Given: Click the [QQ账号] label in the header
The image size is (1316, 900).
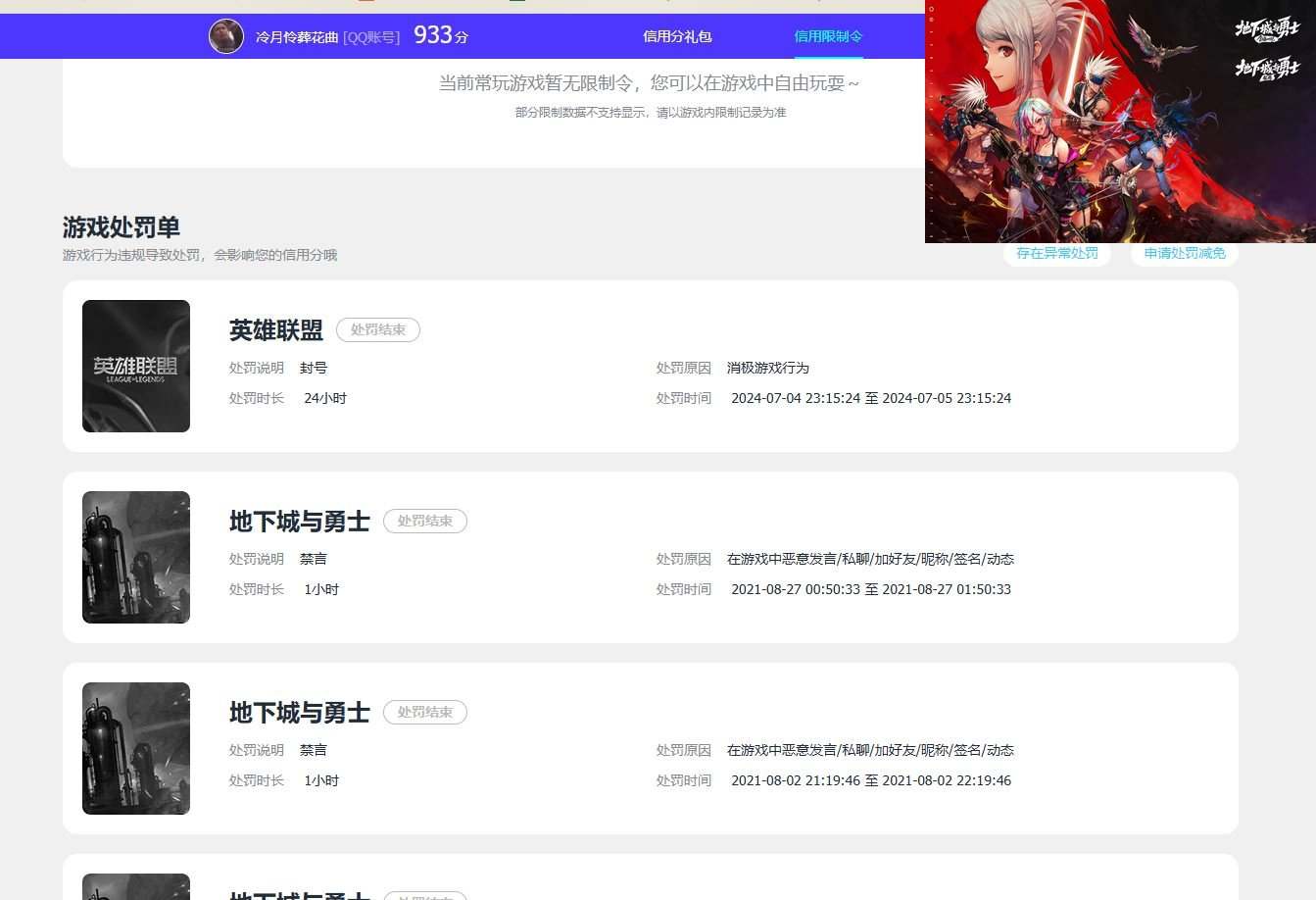Looking at the screenshot, I should 371,37.
